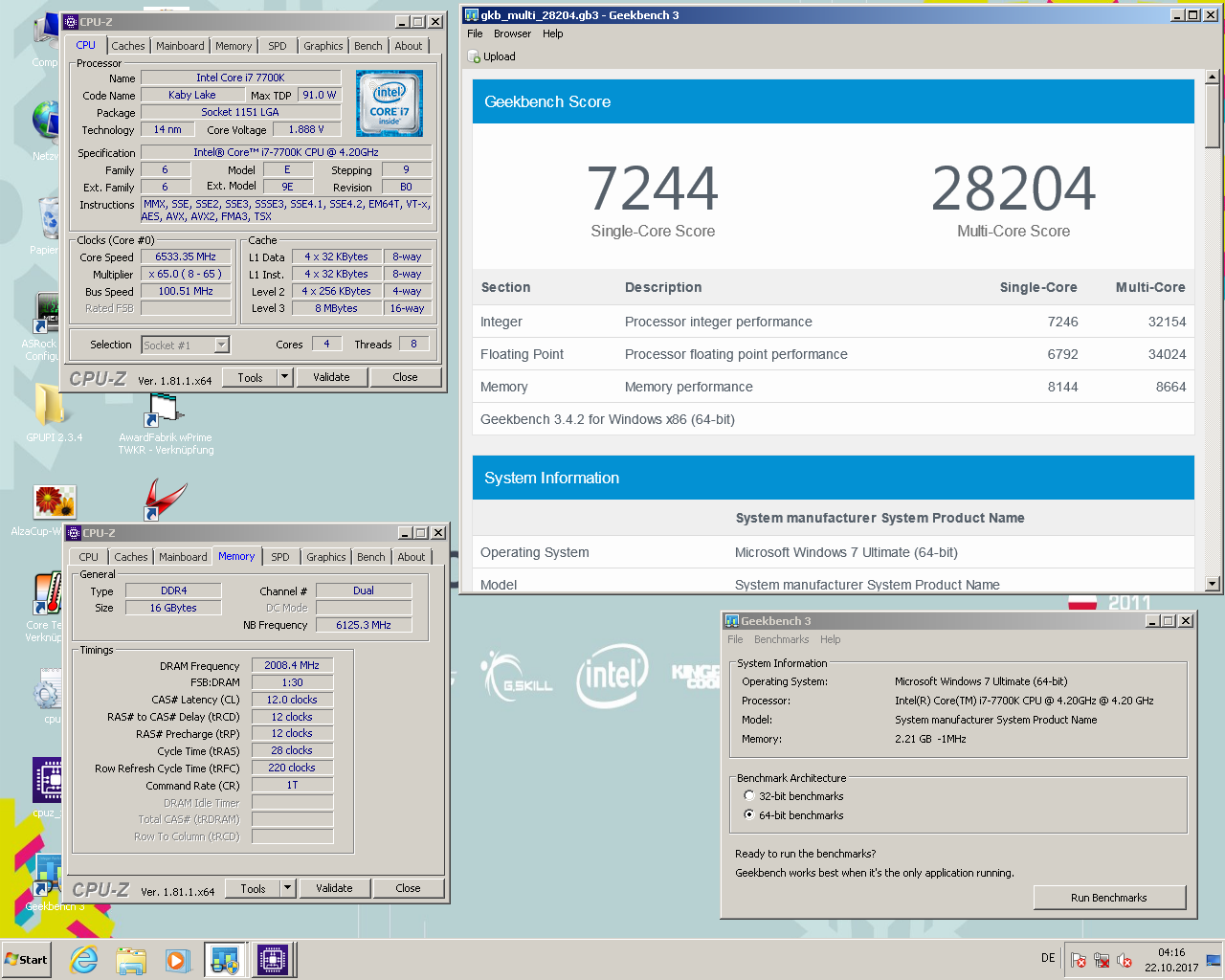
Task: Click the Intel Core i7 logo in CPU-Z
Action: click(390, 103)
